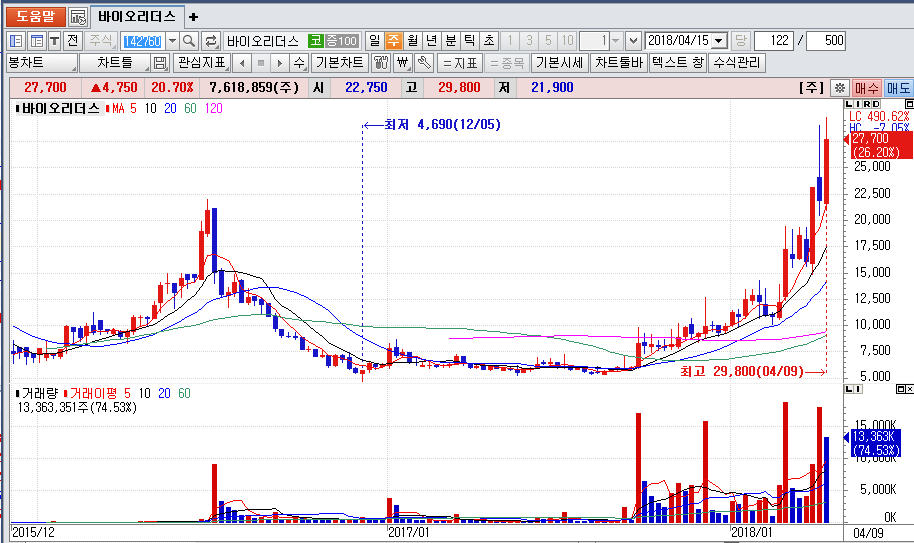
Task: Click the bar count field showing 122
Action: [774, 41]
